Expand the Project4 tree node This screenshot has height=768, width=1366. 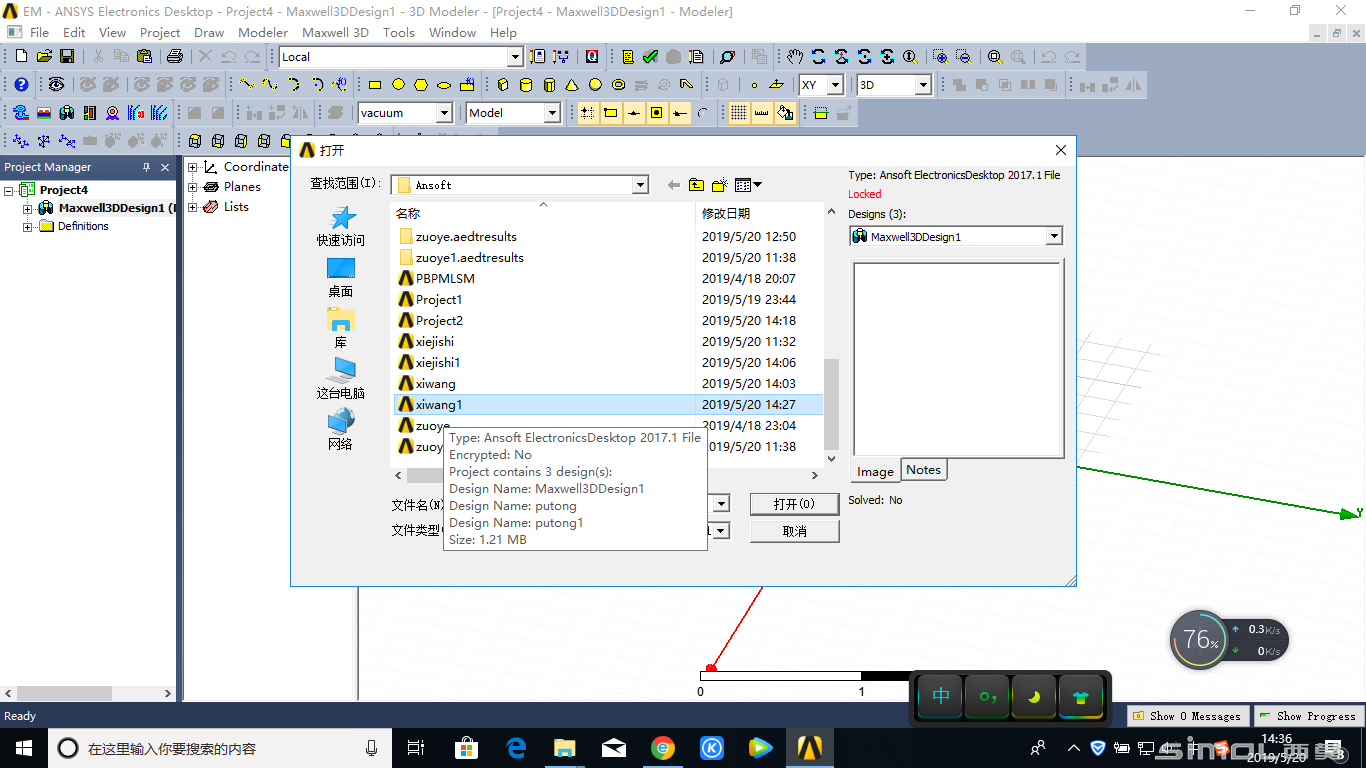click(x=9, y=190)
